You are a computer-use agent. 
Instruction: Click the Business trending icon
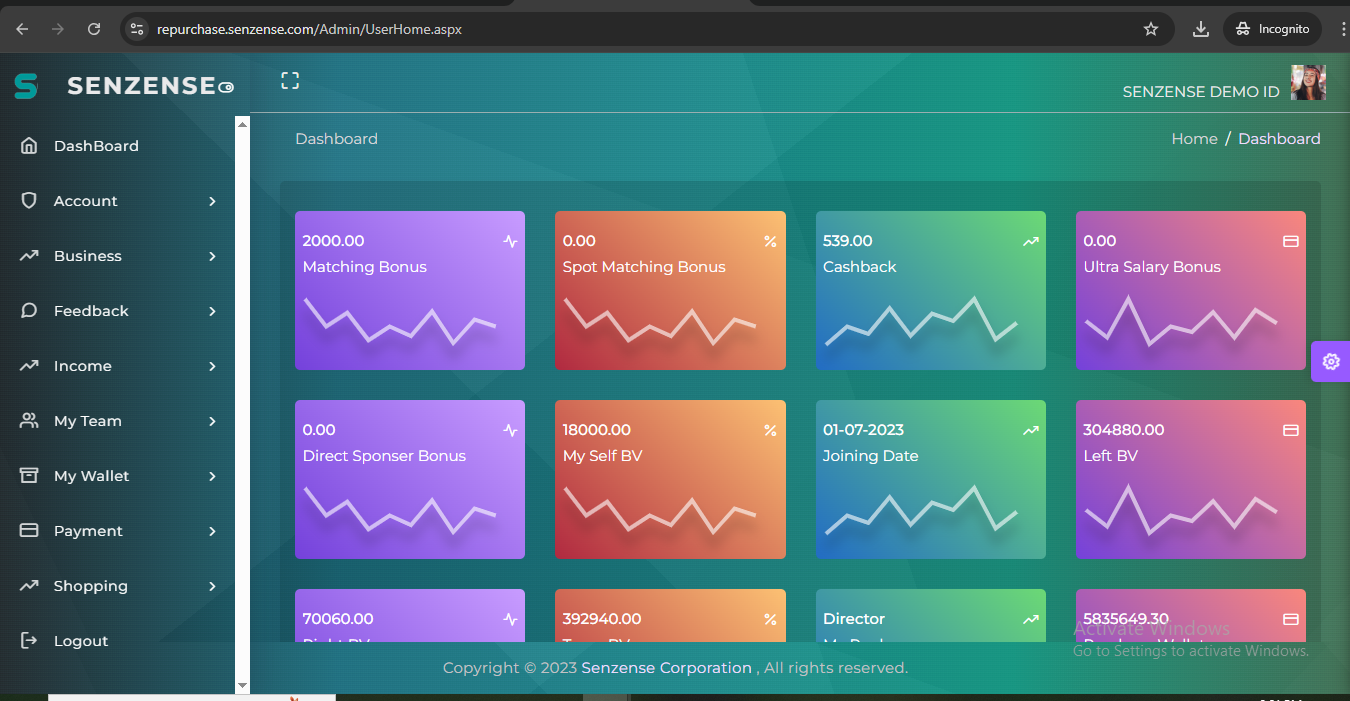pyautogui.click(x=29, y=256)
